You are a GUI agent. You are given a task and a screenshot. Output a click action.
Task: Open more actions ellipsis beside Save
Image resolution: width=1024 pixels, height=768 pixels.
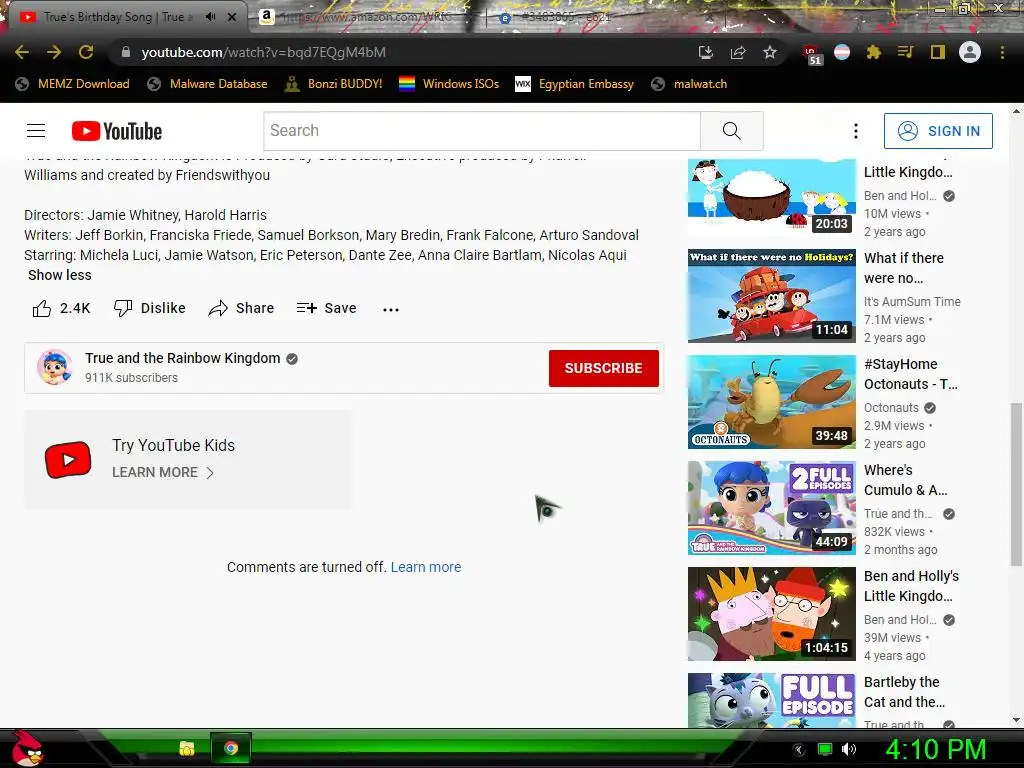coord(391,310)
